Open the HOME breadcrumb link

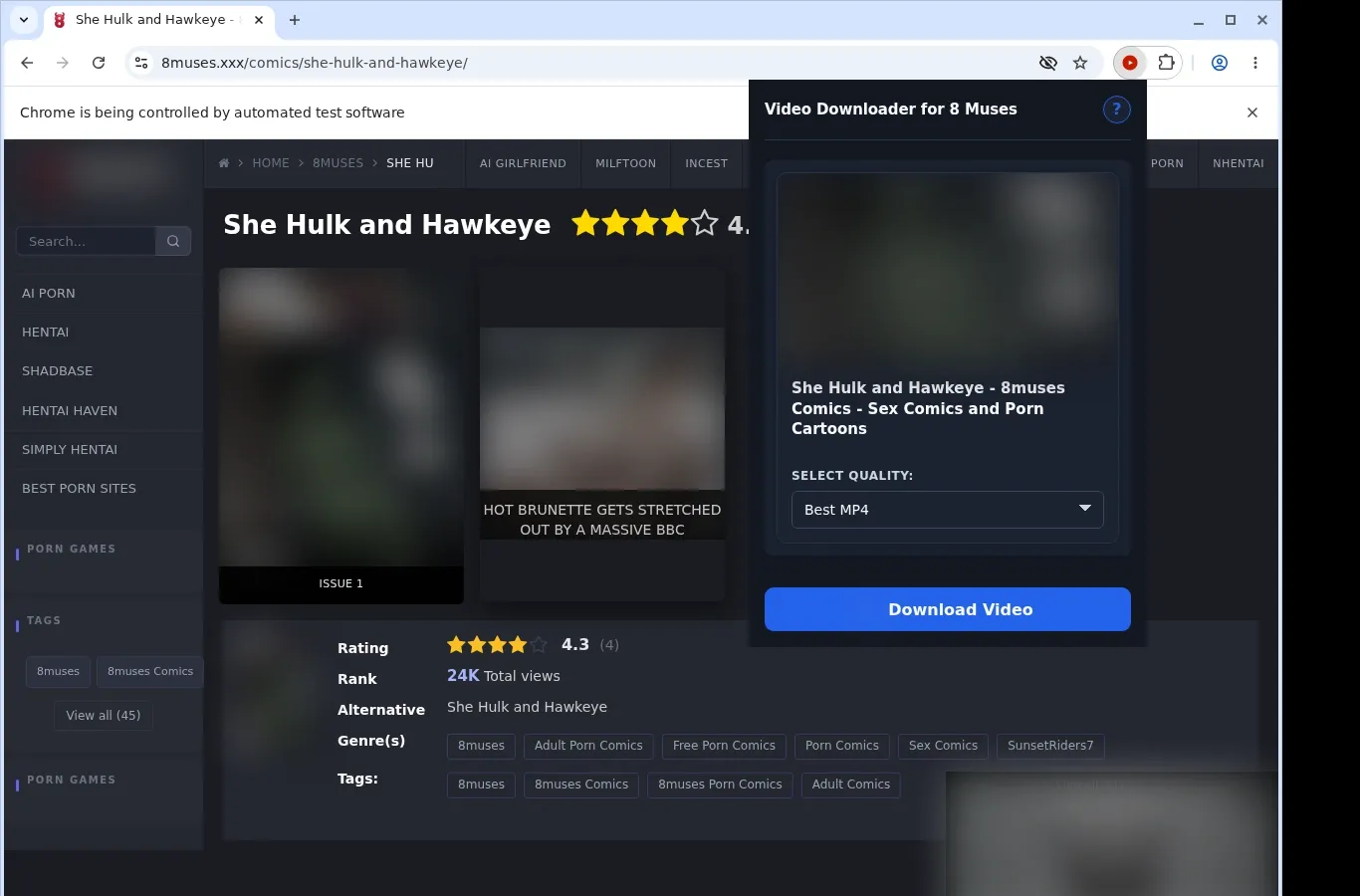271,163
